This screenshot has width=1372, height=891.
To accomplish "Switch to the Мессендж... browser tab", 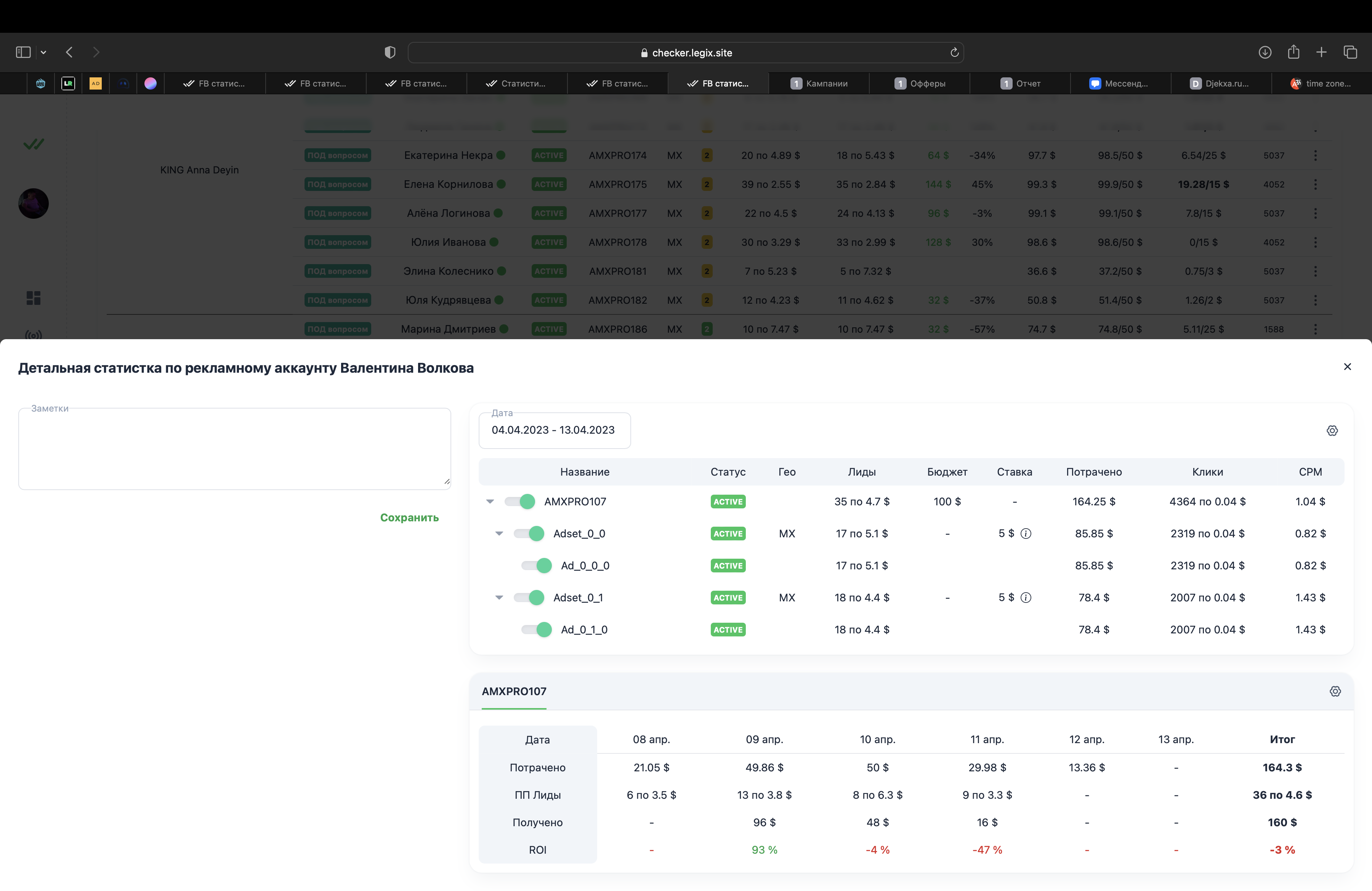I will pos(1121,83).
